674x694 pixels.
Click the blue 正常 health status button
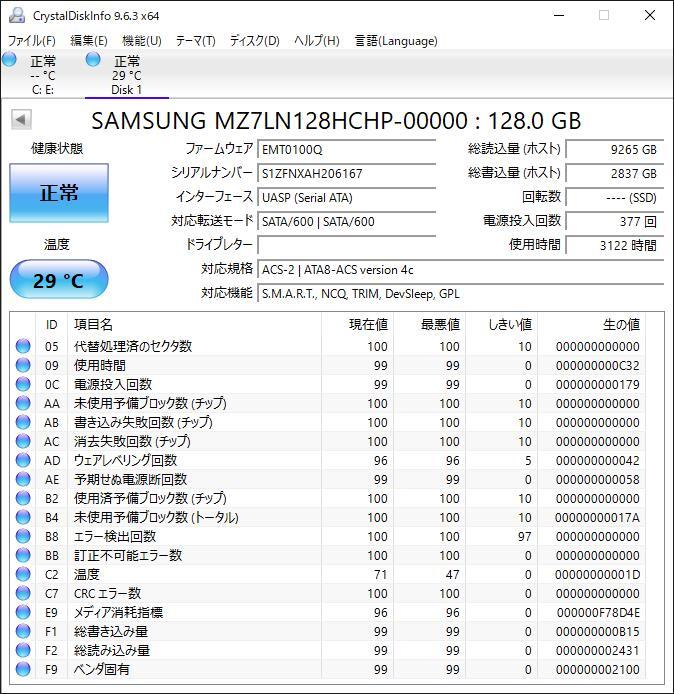click(59, 193)
